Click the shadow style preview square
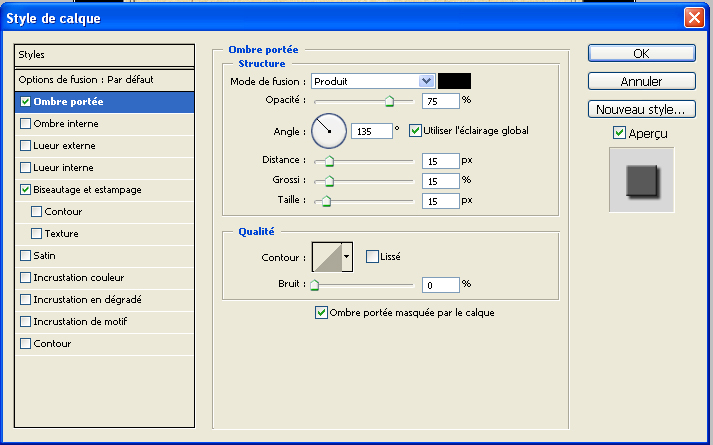 click(x=642, y=180)
